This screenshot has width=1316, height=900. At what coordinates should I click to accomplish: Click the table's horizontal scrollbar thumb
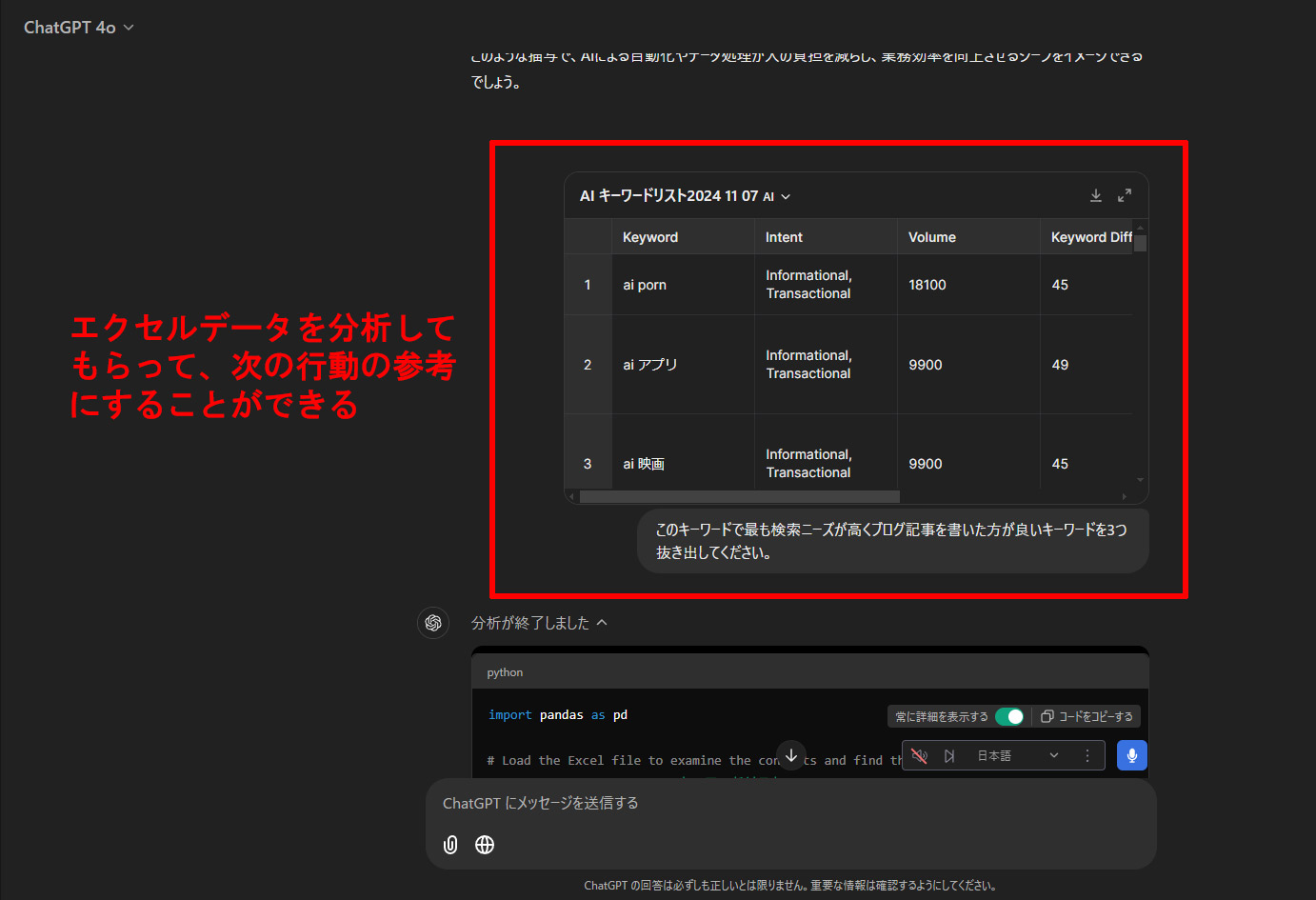[x=739, y=496]
